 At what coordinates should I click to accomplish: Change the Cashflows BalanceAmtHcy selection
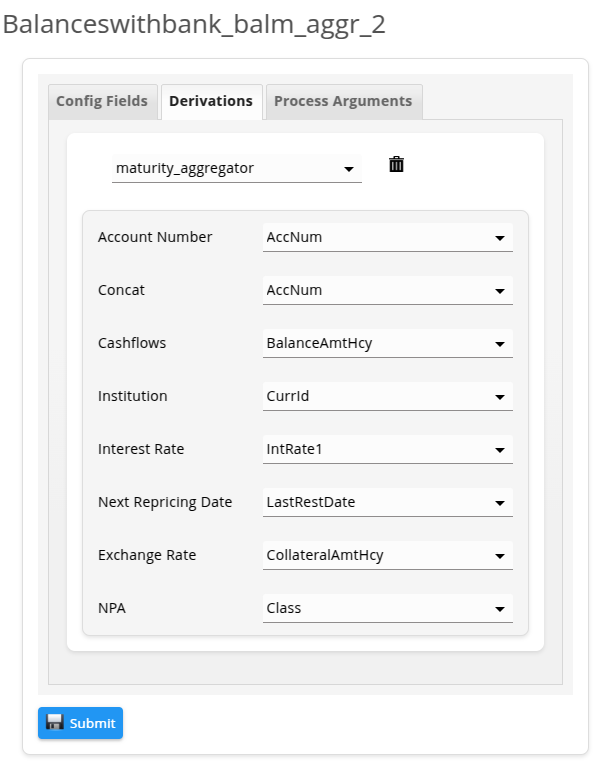[387, 343]
